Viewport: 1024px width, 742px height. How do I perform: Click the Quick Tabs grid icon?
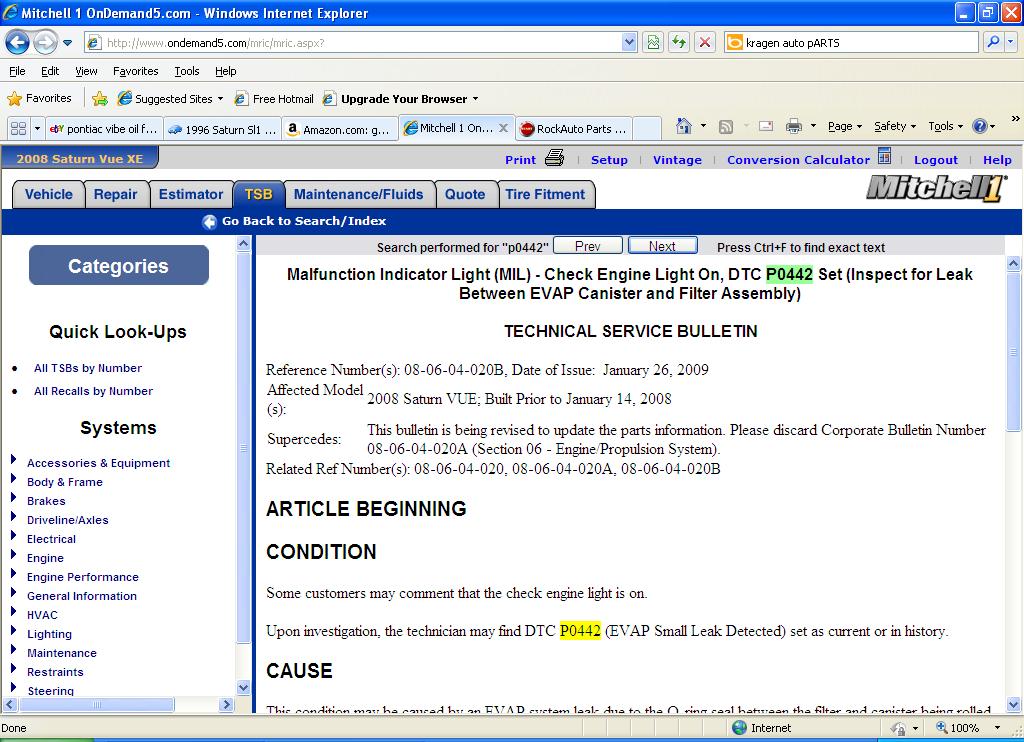pyautogui.click(x=18, y=128)
